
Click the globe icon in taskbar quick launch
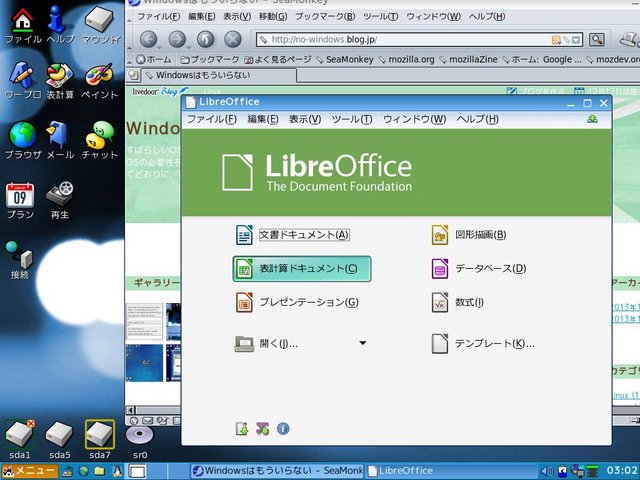click(x=84, y=471)
